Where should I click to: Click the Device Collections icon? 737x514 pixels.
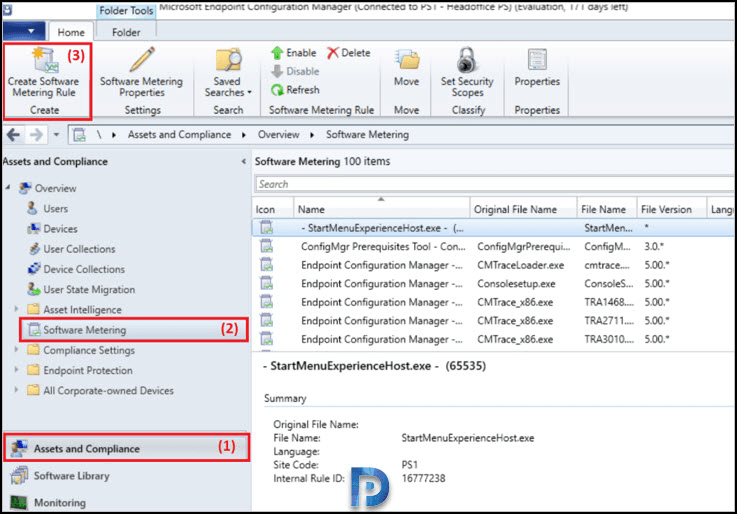click(34, 269)
